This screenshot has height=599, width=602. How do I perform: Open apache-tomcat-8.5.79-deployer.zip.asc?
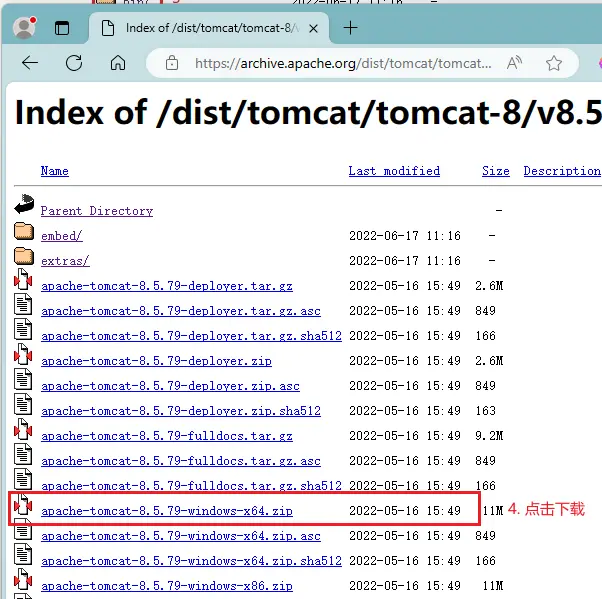[170, 386]
